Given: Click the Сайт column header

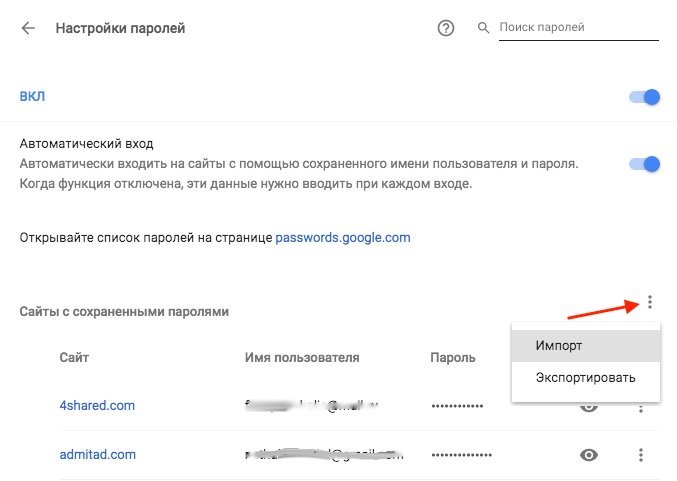Looking at the screenshot, I should coord(74,358).
